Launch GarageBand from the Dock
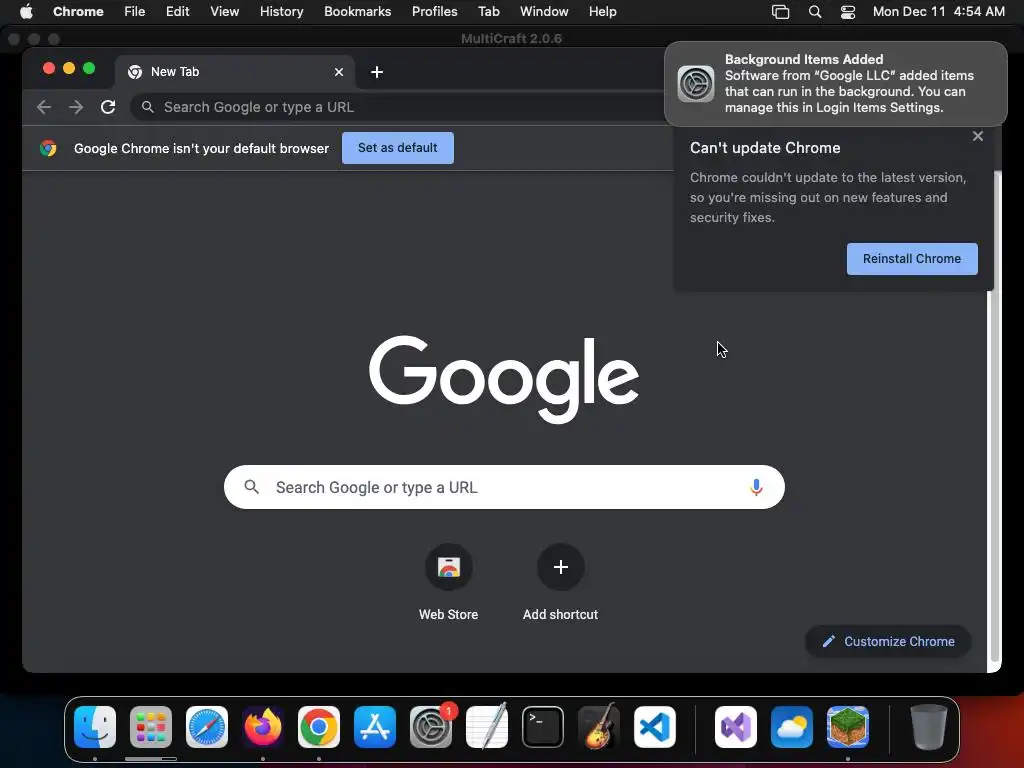Screen dimensions: 1024x768 click(x=599, y=727)
